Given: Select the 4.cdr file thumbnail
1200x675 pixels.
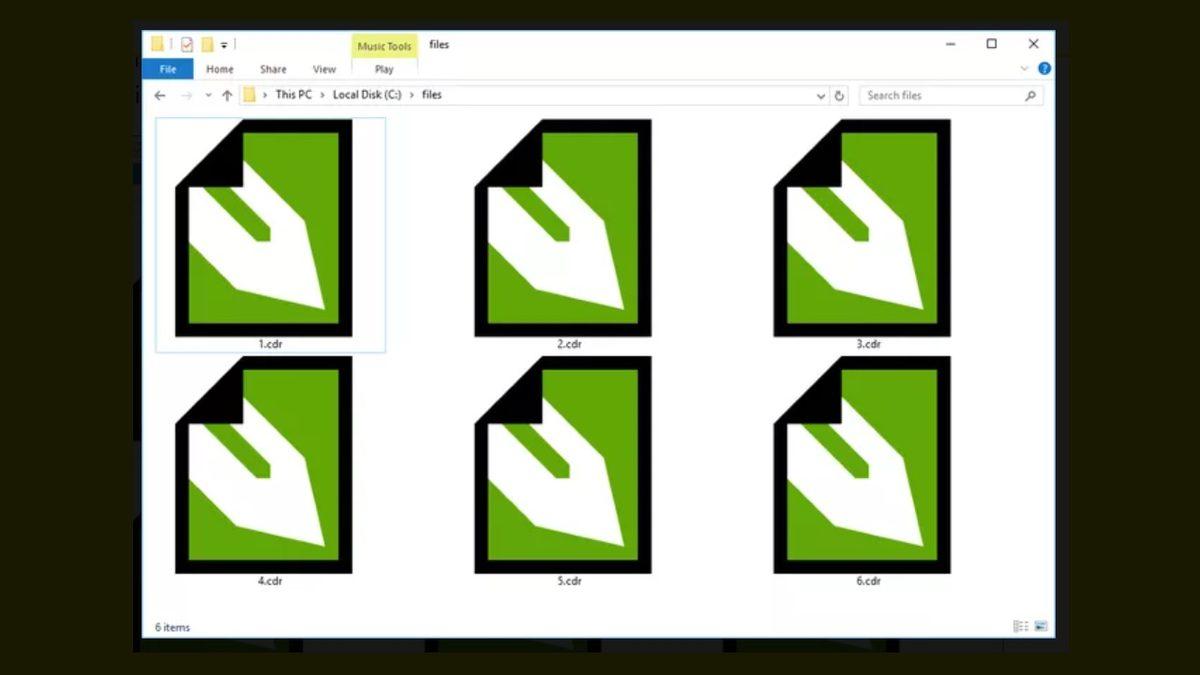Looking at the screenshot, I should (x=264, y=465).
